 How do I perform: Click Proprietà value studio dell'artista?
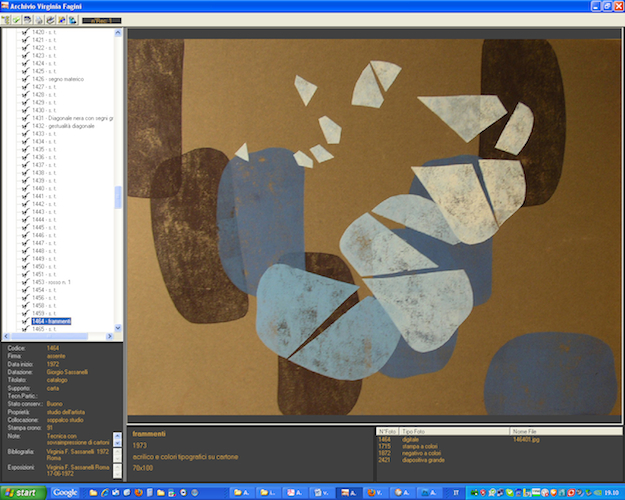coord(66,412)
